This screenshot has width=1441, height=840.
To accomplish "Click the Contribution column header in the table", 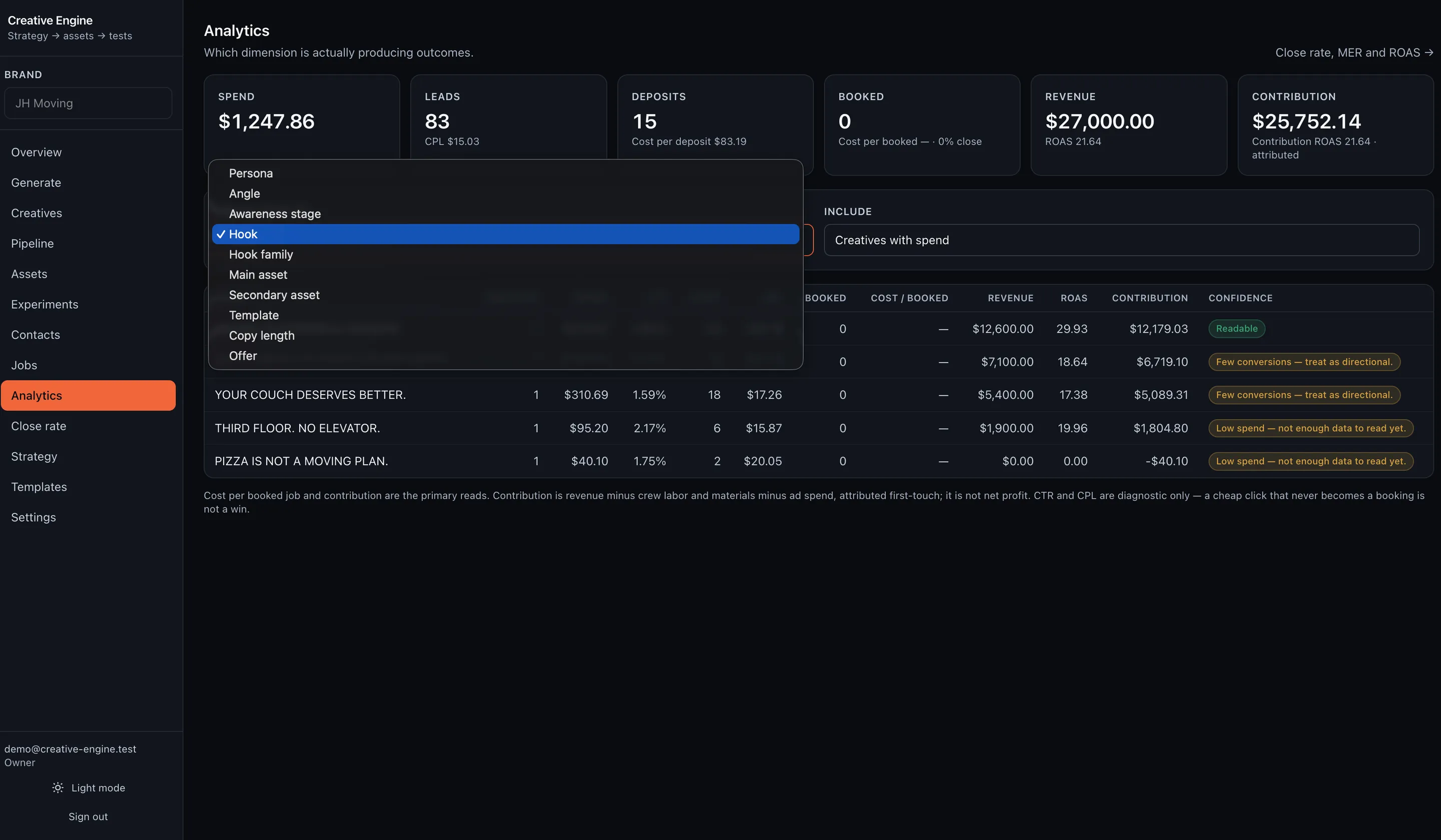I will click(1149, 298).
